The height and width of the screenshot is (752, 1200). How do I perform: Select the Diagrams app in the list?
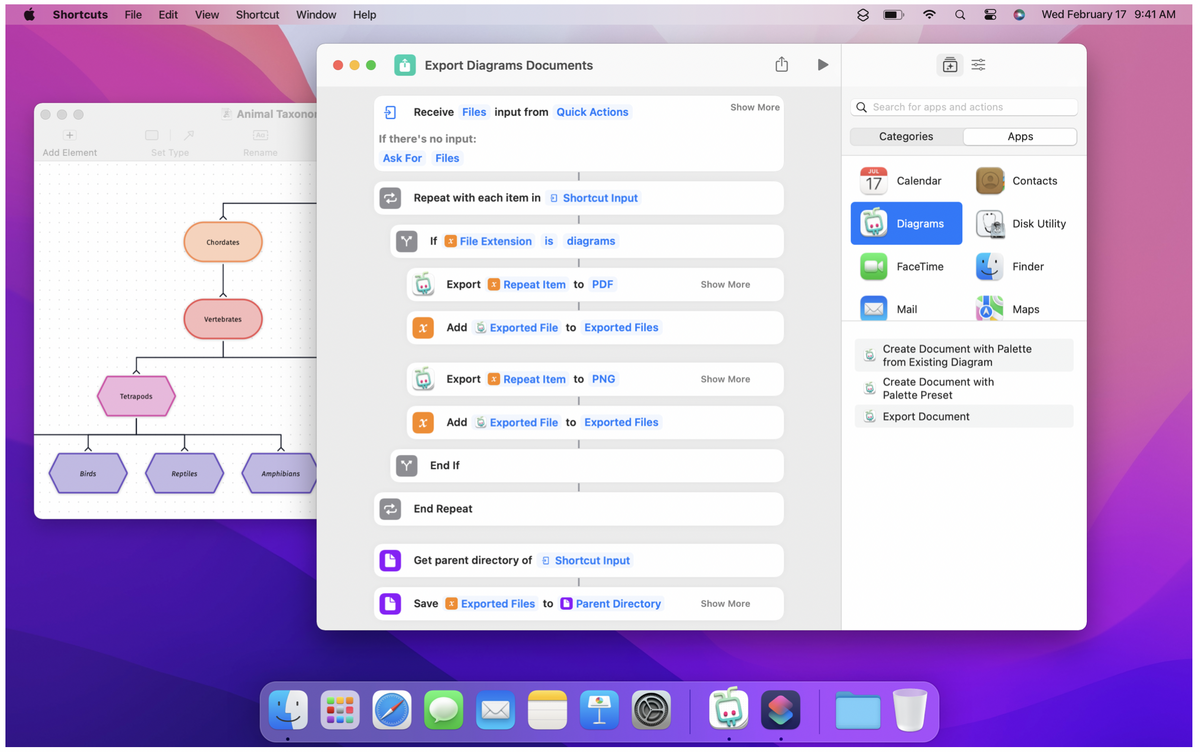pyautogui.click(x=906, y=224)
